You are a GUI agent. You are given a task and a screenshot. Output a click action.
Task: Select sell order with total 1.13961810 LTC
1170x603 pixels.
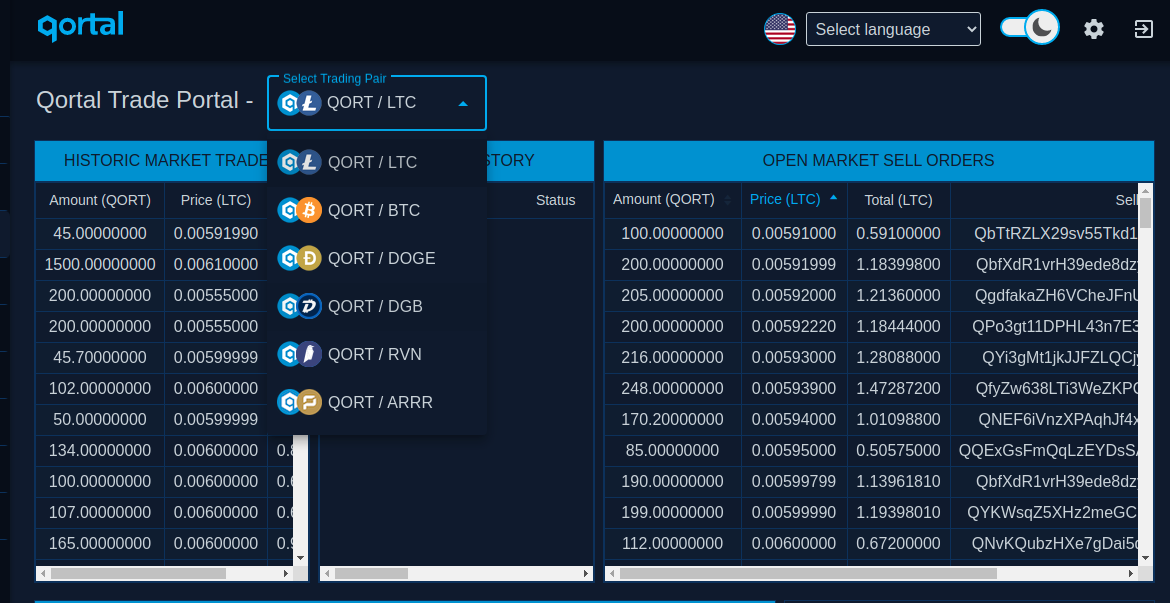pos(872,482)
